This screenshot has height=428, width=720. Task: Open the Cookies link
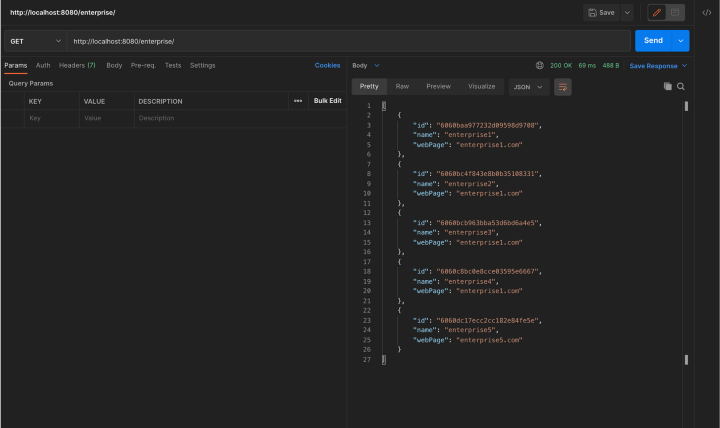coord(327,66)
